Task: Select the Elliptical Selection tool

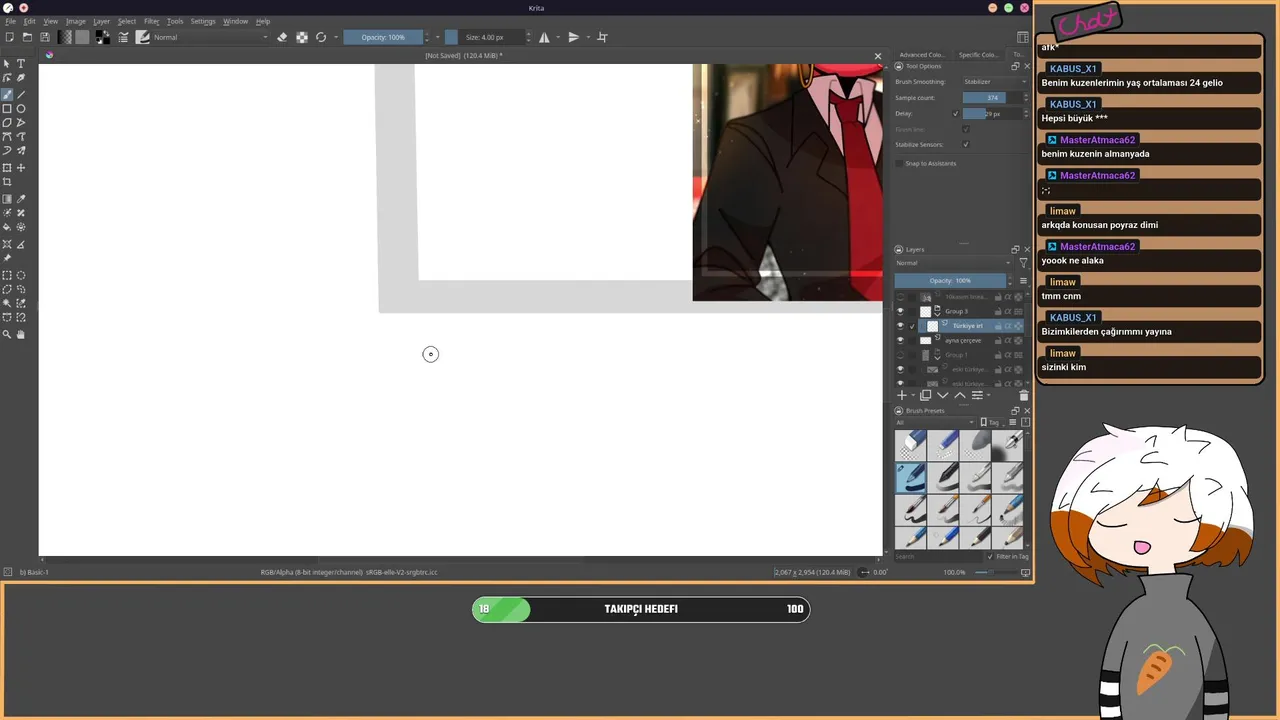Action: tap(21, 275)
